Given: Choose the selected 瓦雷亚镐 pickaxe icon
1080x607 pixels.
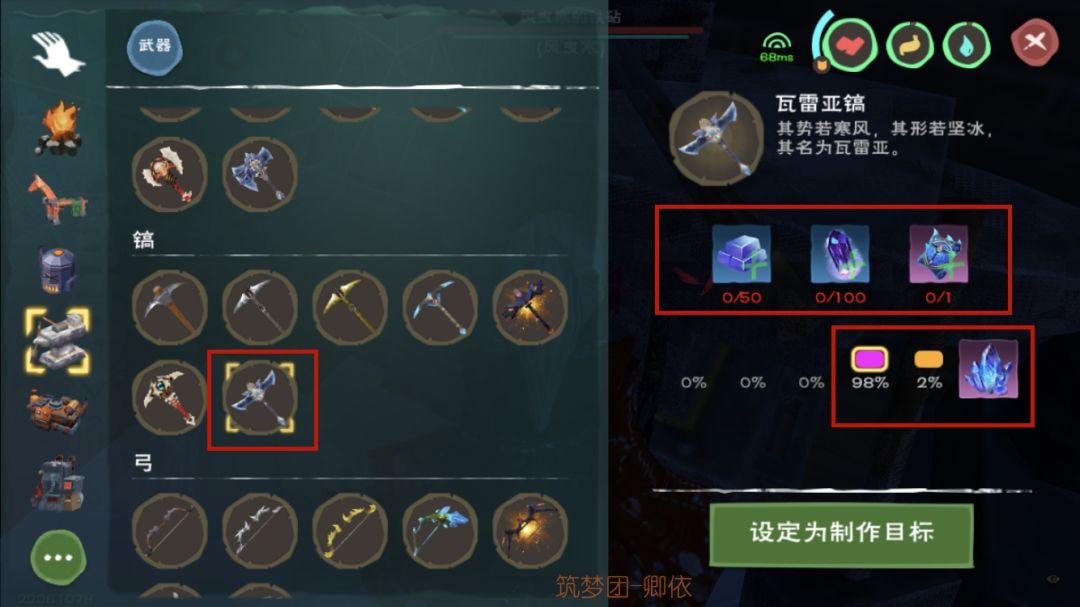Looking at the screenshot, I should (260, 398).
